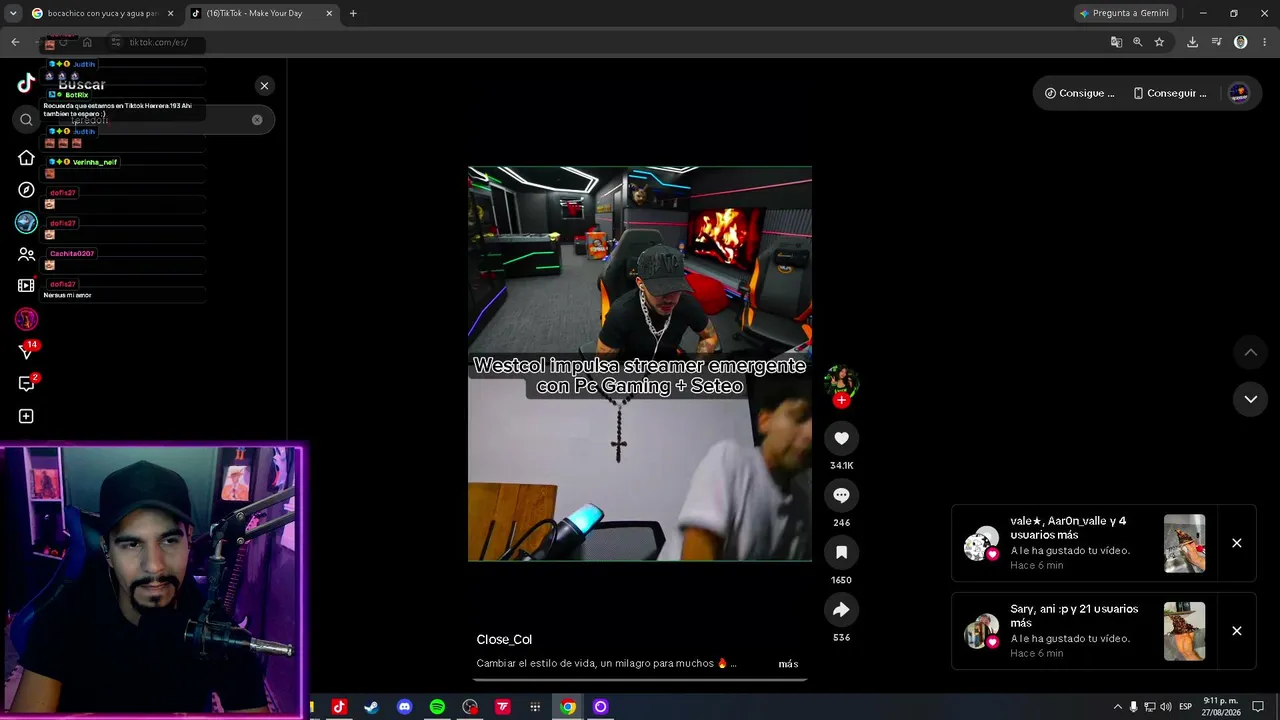This screenshot has width=1280, height=720.
Task: Open Discord from the taskbar
Action: pyautogui.click(x=404, y=707)
